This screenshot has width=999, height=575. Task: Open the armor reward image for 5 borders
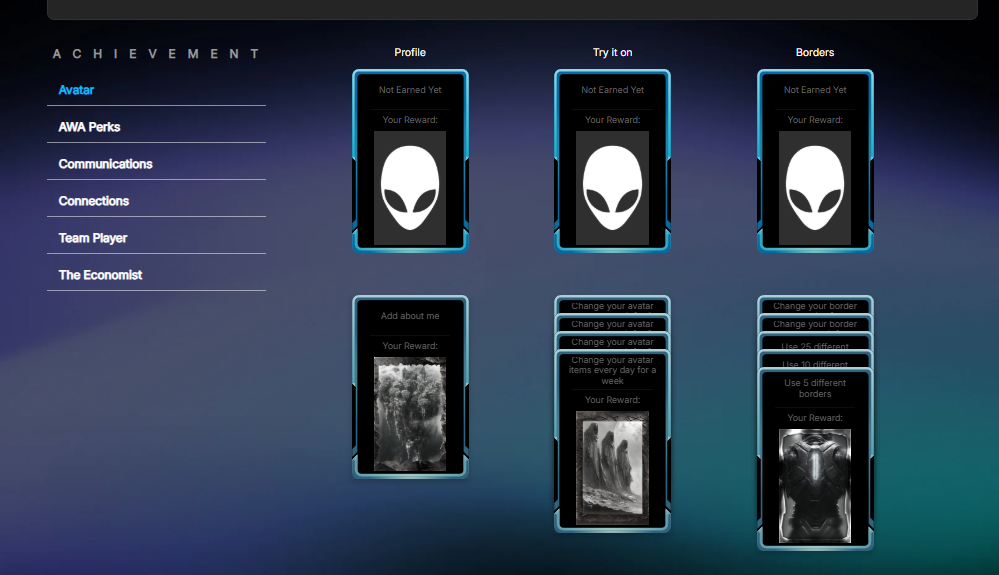pos(814,486)
